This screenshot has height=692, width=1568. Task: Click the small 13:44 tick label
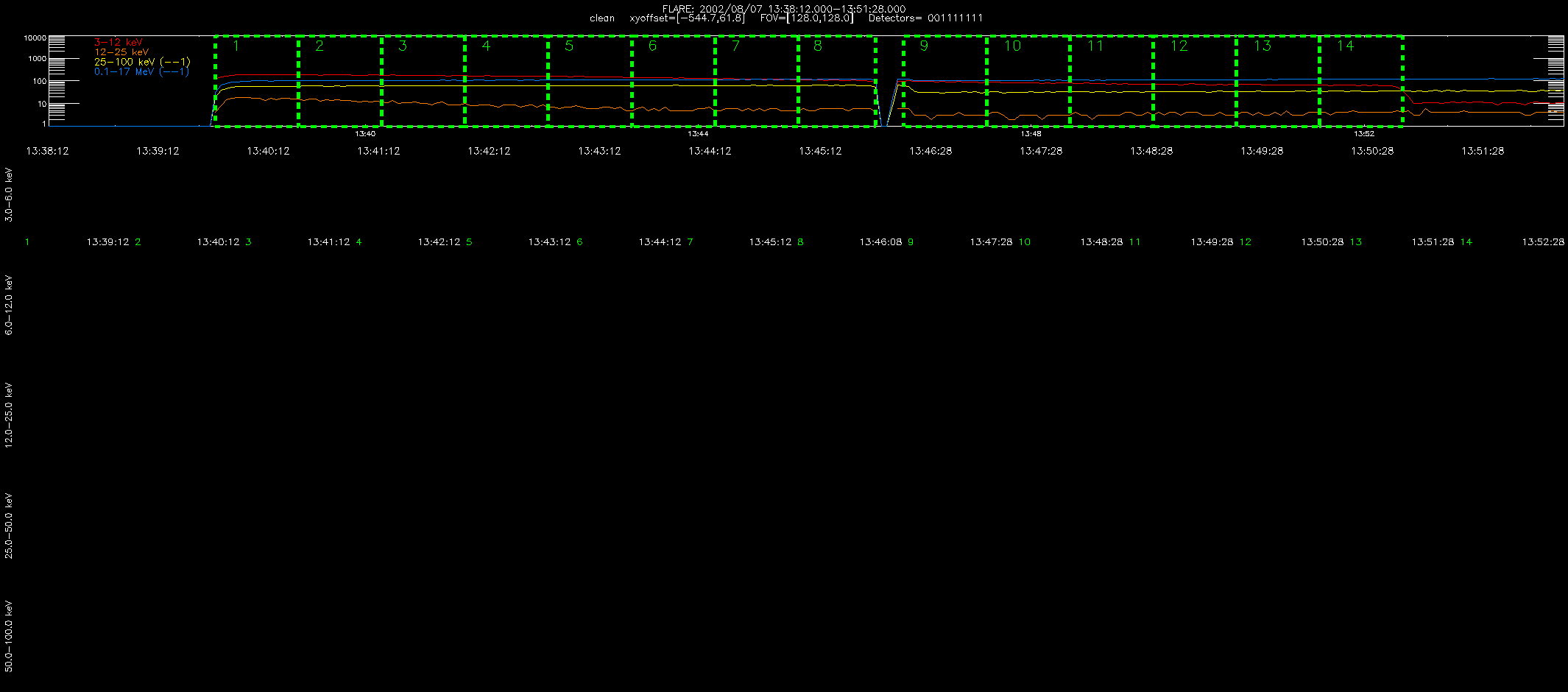click(x=698, y=134)
